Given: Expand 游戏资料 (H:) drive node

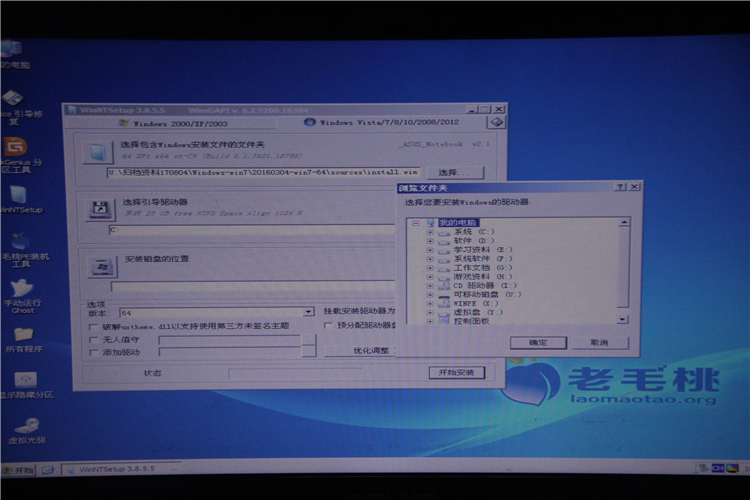Looking at the screenshot, I should pos(430,277).
